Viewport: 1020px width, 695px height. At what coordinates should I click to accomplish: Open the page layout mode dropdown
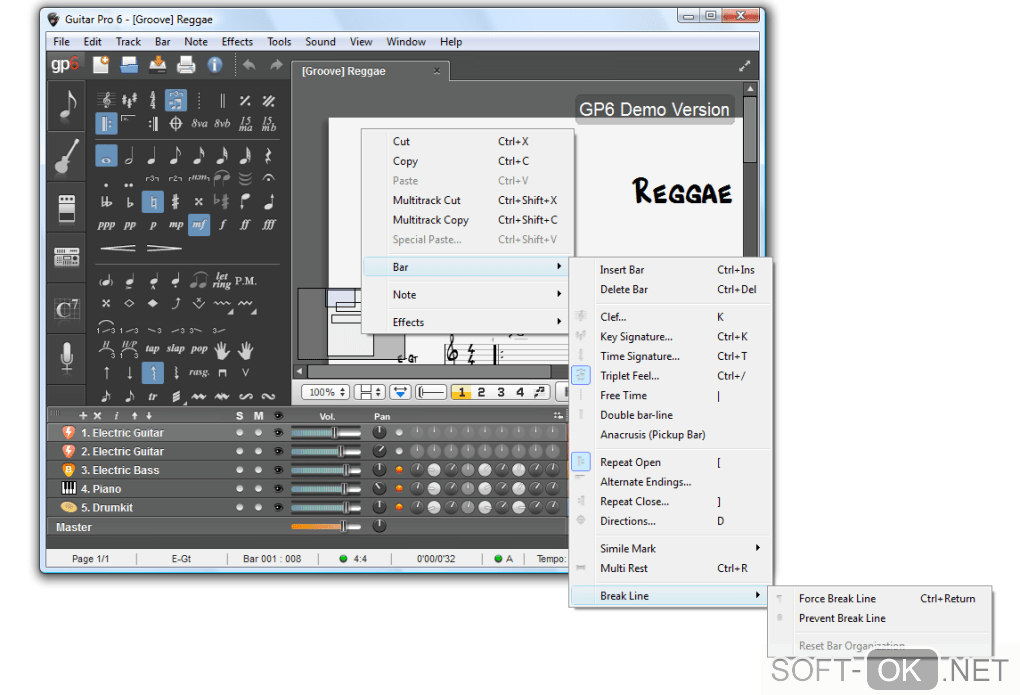click(x=369, y=392)
